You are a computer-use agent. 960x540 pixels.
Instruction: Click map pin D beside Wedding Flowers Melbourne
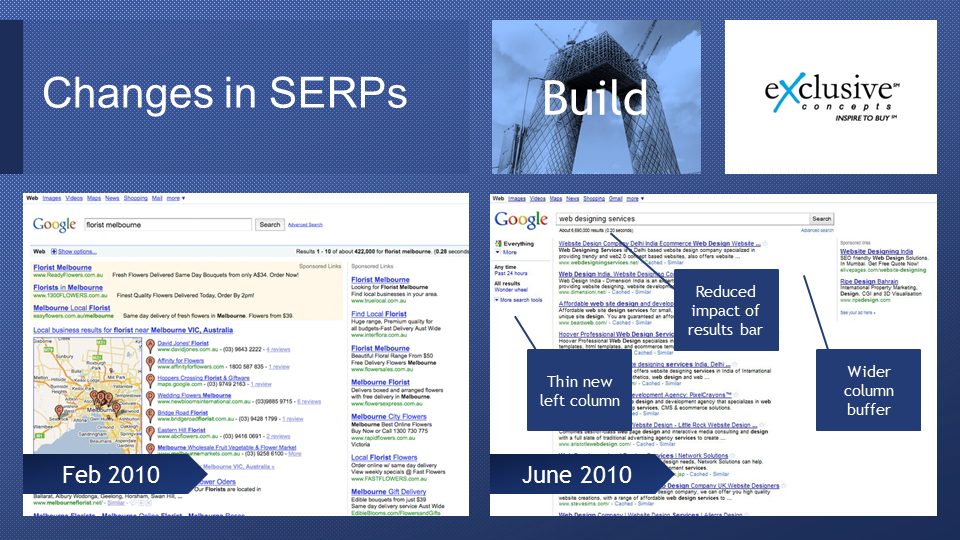pos(150,398)
